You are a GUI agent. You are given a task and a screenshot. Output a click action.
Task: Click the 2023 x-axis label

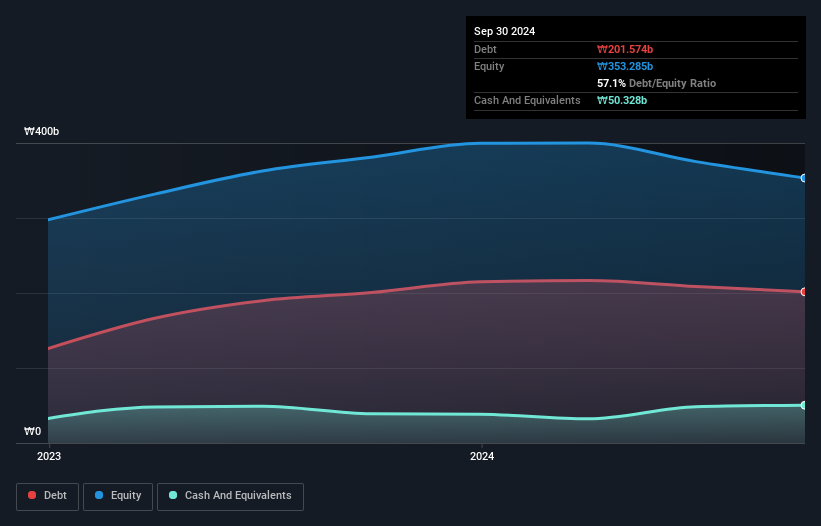49,456
